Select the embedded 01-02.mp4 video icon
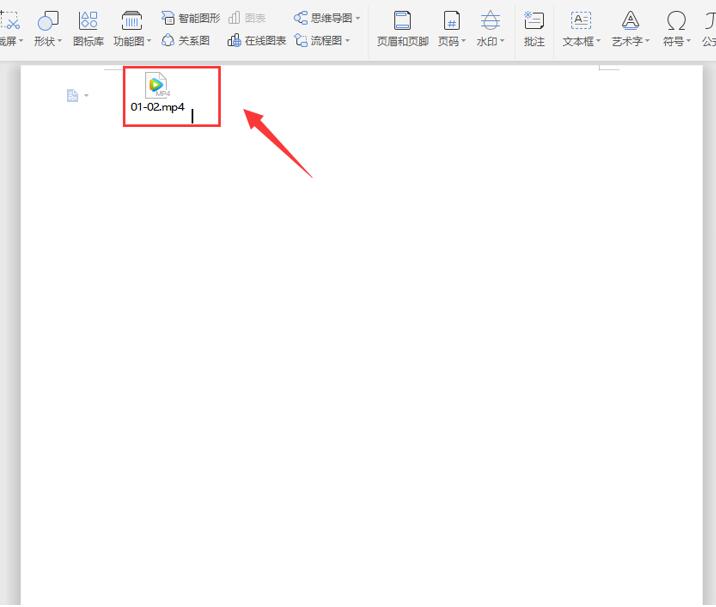716x607 pixels. pos(157,85)
